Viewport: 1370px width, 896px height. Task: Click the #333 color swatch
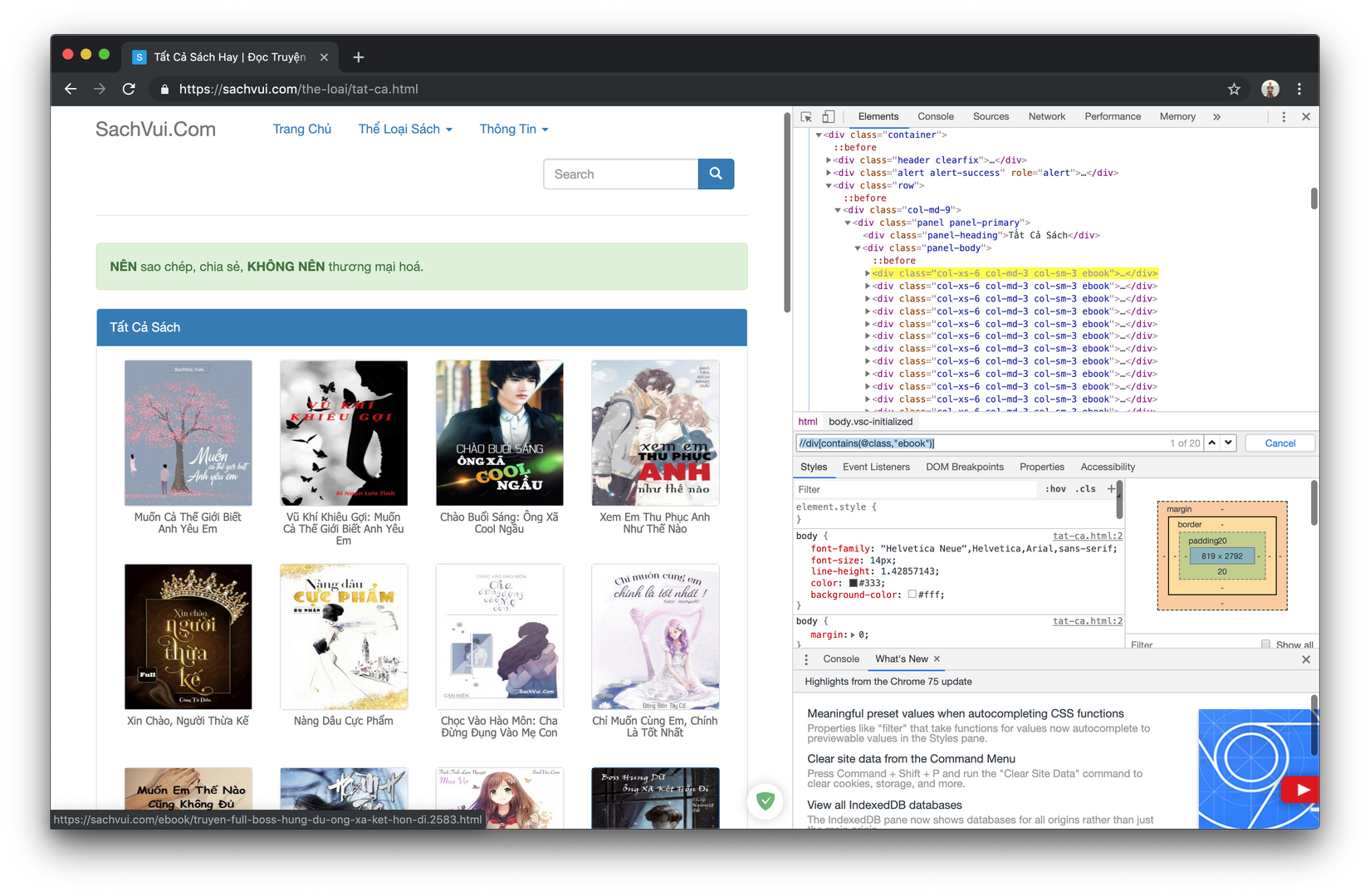(853, 583)
